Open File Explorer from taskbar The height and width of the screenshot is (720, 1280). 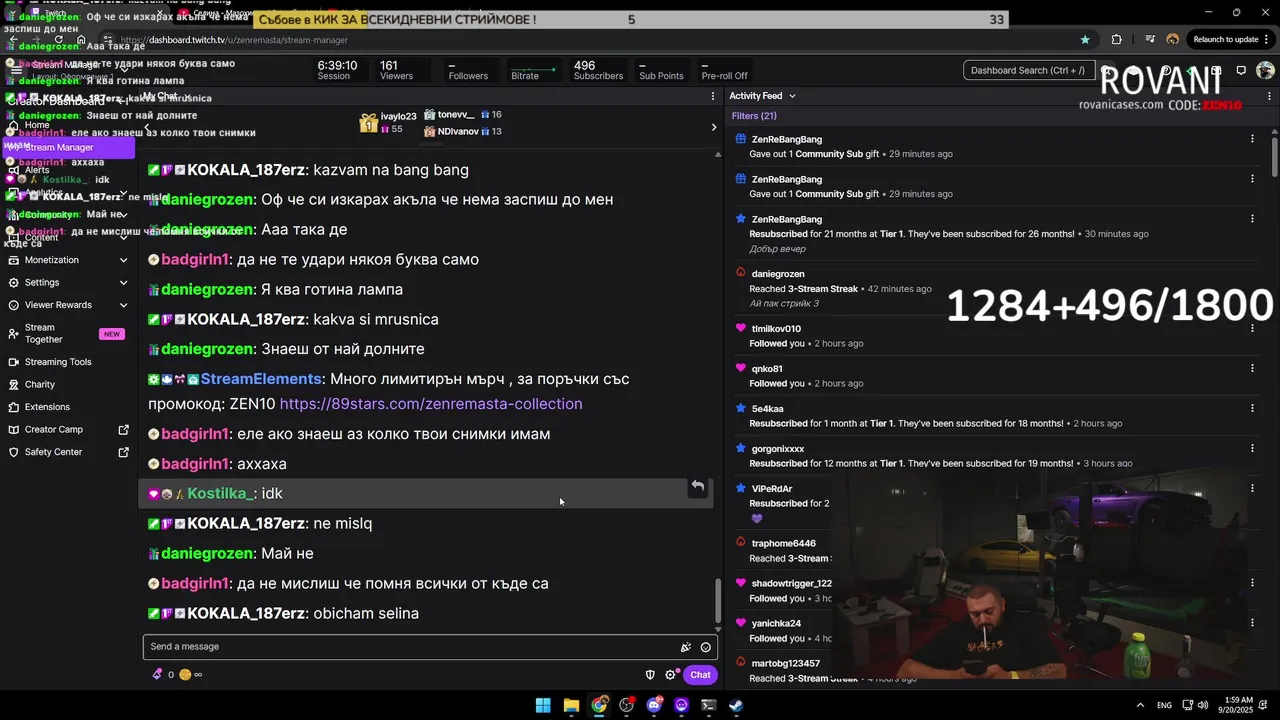coord(571,705)
